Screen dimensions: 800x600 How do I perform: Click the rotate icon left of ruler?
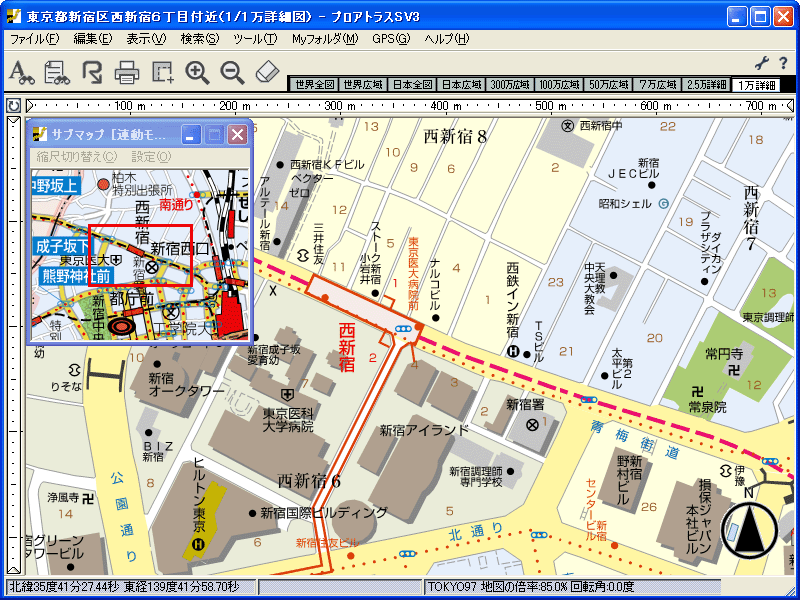click(13, 106)
